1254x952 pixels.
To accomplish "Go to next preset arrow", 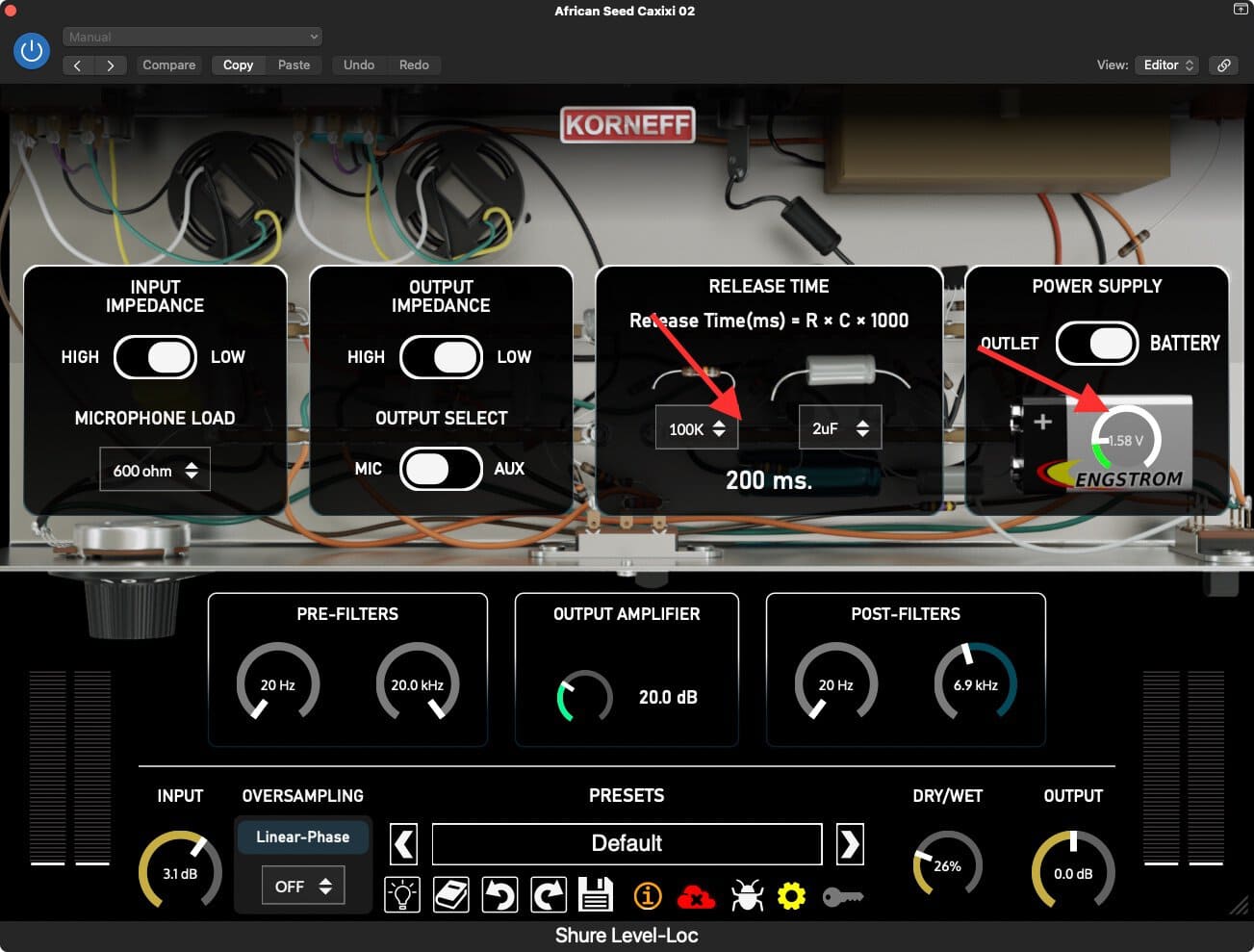I will (850, 844).
